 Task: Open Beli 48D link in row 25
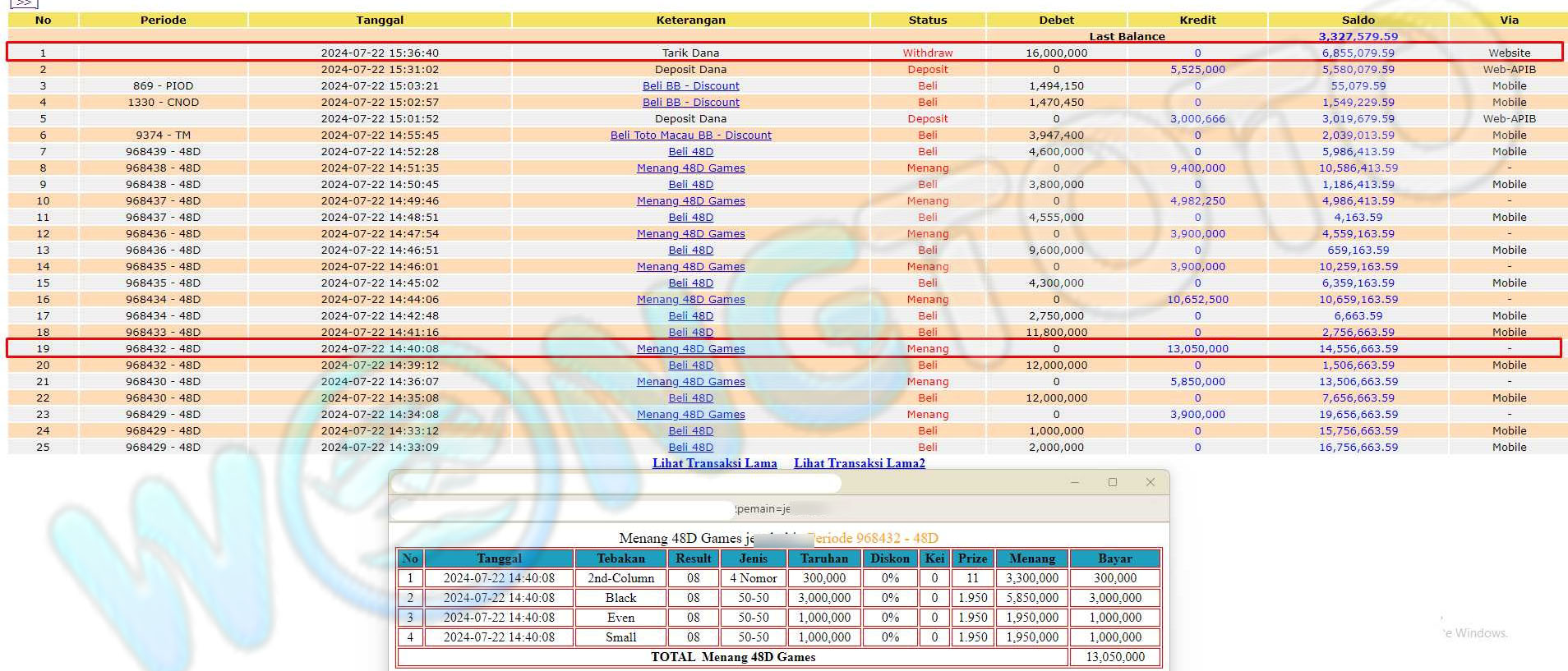pyautogui.click(x=690, y=447)
